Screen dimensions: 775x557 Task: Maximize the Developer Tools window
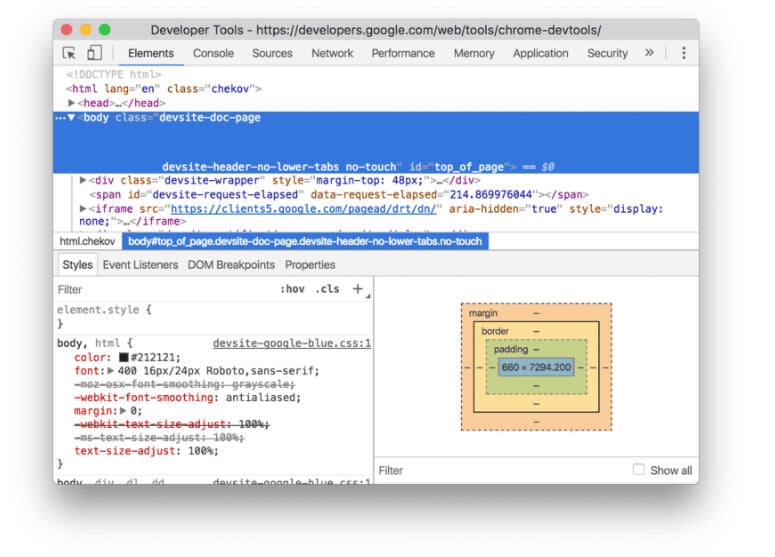click(105, 30)
